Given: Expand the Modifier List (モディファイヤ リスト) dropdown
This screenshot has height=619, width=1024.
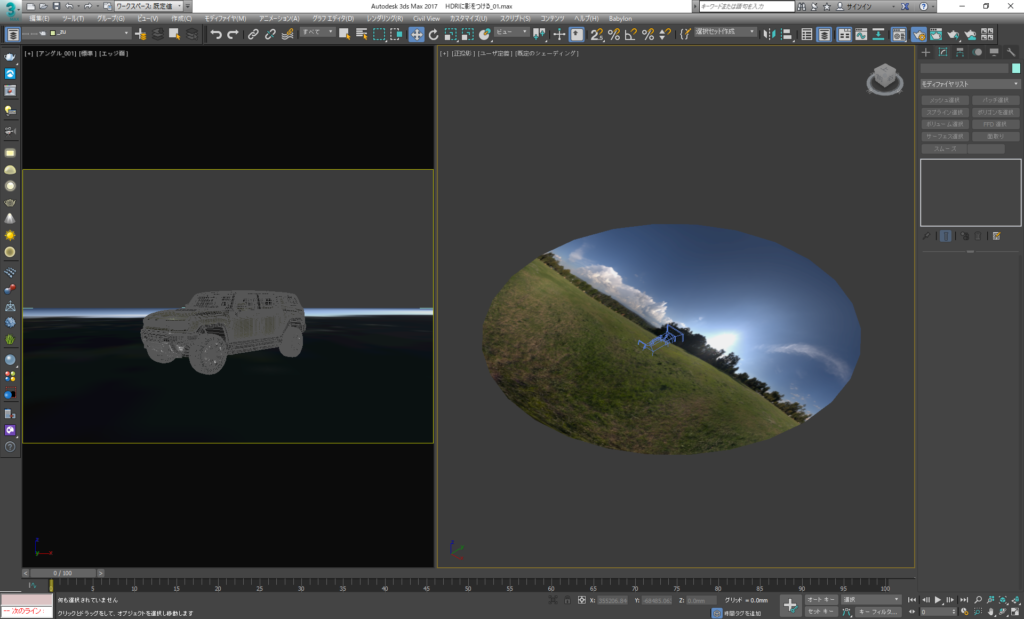Looking at the screenshot, I should click(x=969, y=84).
